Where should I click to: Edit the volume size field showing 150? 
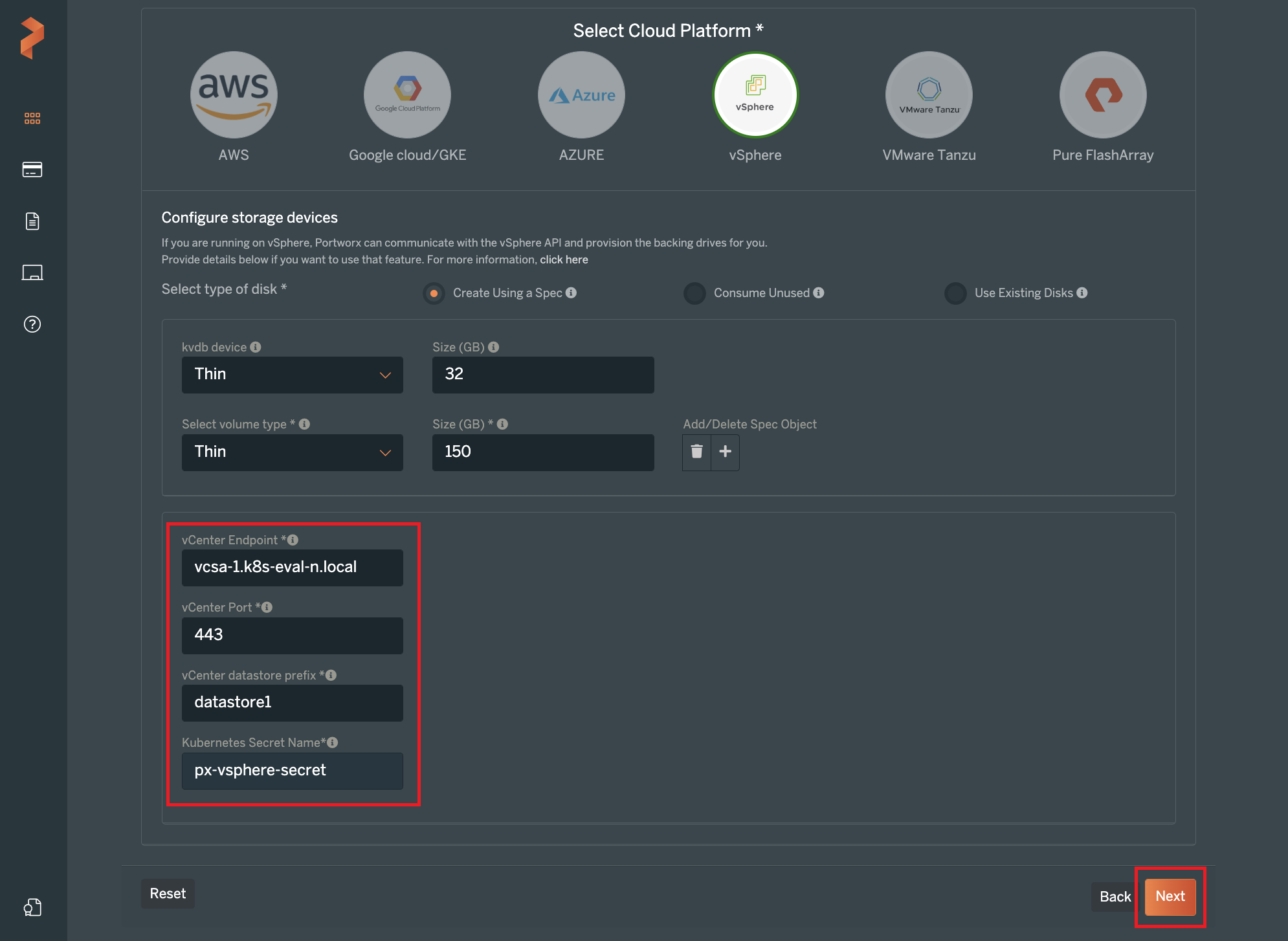point(543,452)
